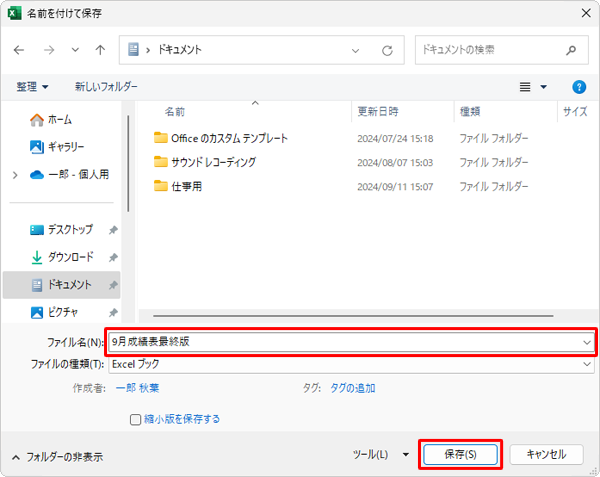Expand the address bar history dropdown

[x=355, y=50]
